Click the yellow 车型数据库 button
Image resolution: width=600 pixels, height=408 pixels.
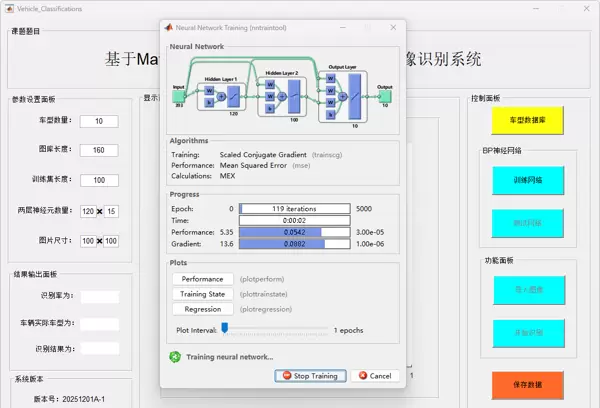(527, 120)
